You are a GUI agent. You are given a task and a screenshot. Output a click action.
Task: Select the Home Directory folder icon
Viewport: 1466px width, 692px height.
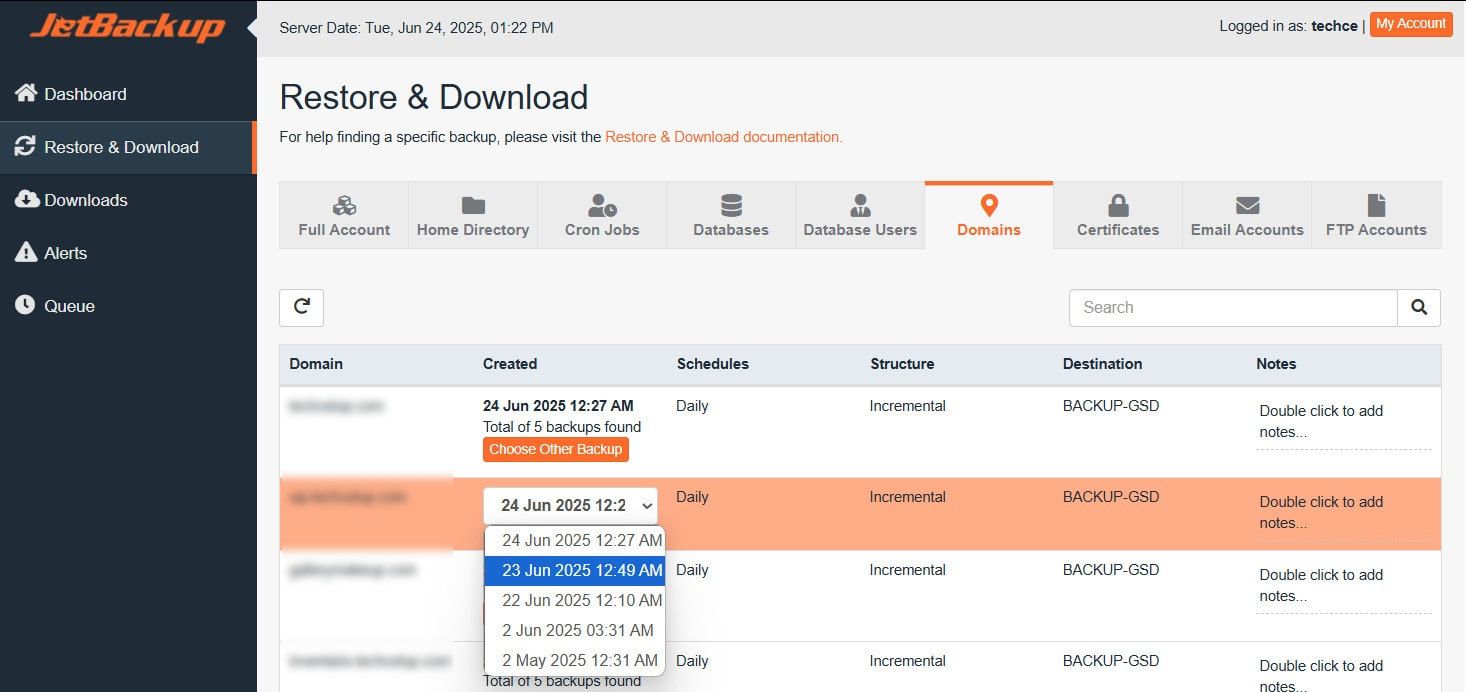472,214
